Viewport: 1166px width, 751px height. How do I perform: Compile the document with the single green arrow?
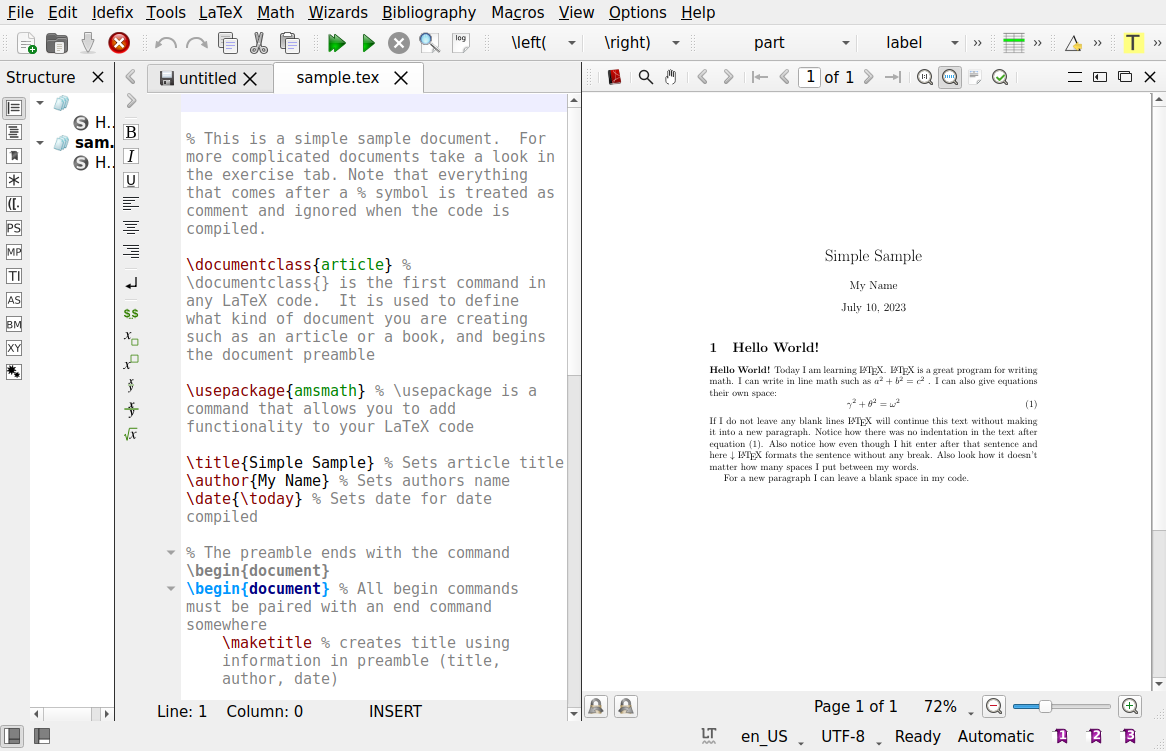point(368,43)
